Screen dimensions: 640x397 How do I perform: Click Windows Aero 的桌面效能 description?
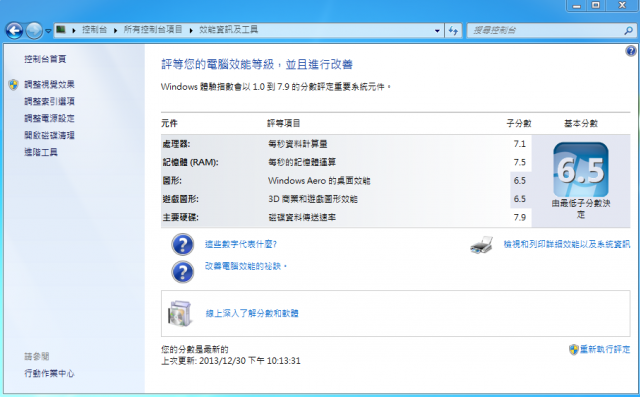(x=319, y=181)
